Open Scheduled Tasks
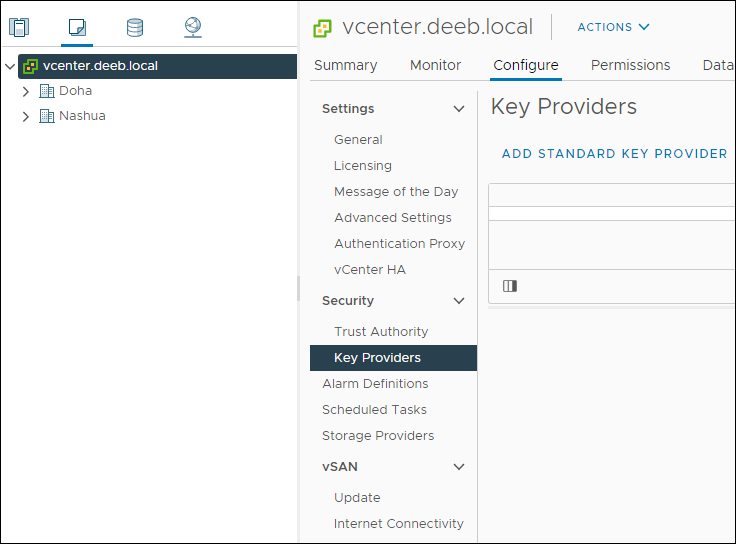 click(x=374, y=410)
